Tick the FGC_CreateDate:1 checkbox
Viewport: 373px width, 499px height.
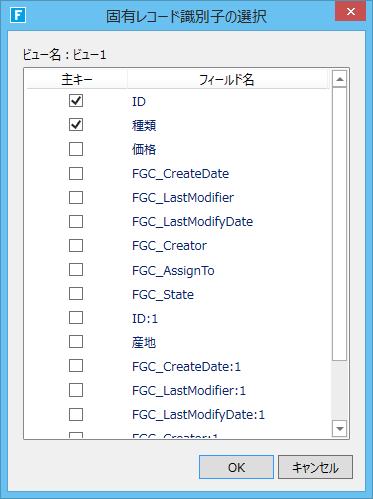tap(76, 366)
